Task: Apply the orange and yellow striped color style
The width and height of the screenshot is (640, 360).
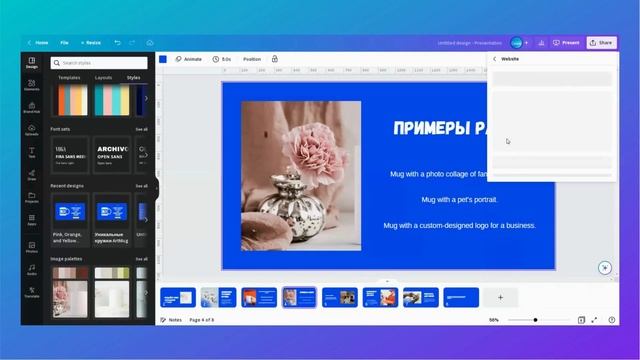Action: coord(70,100)
